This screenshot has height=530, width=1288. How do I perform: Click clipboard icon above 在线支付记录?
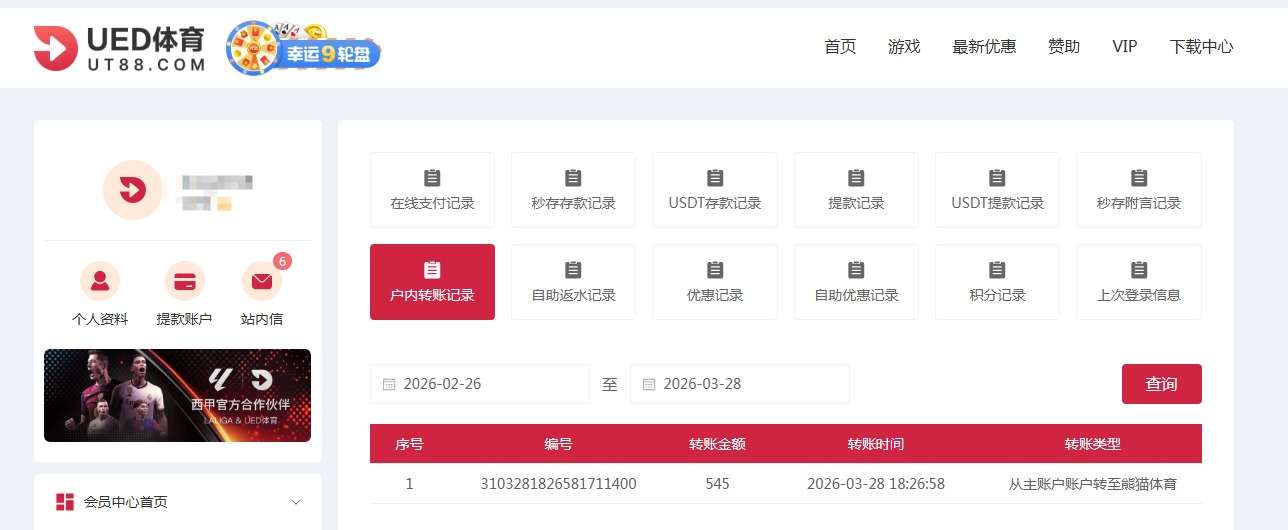[x=432, y=177]
